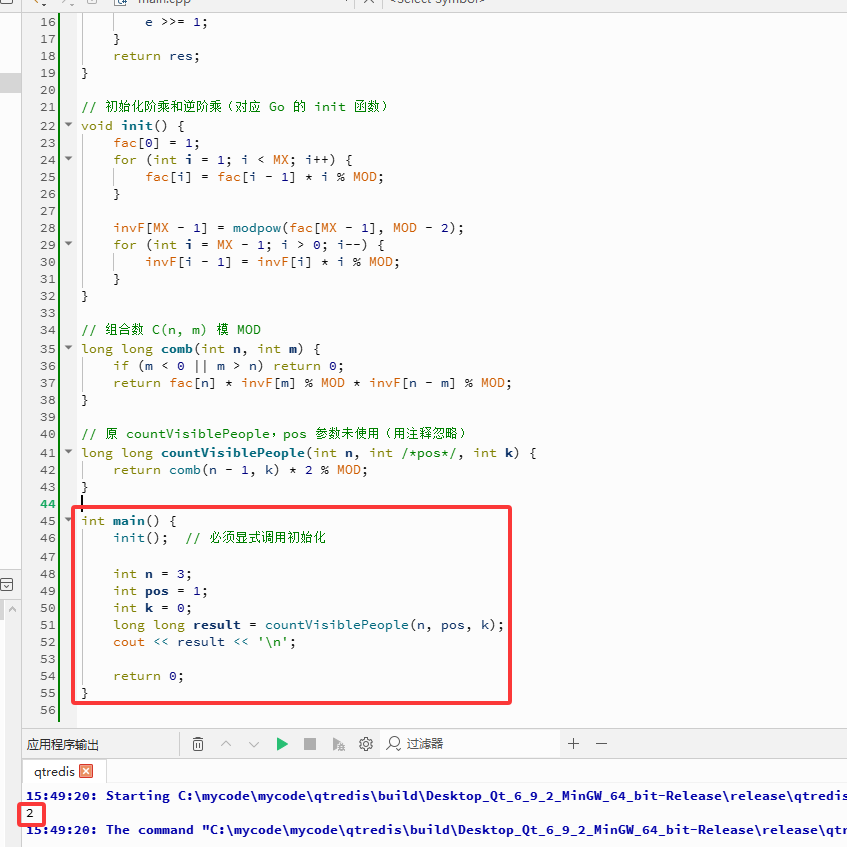Zoom out output text with minus icon
The height and width of the screenshot is (847, 847).
pyautogui.click(x=602, y=744)
